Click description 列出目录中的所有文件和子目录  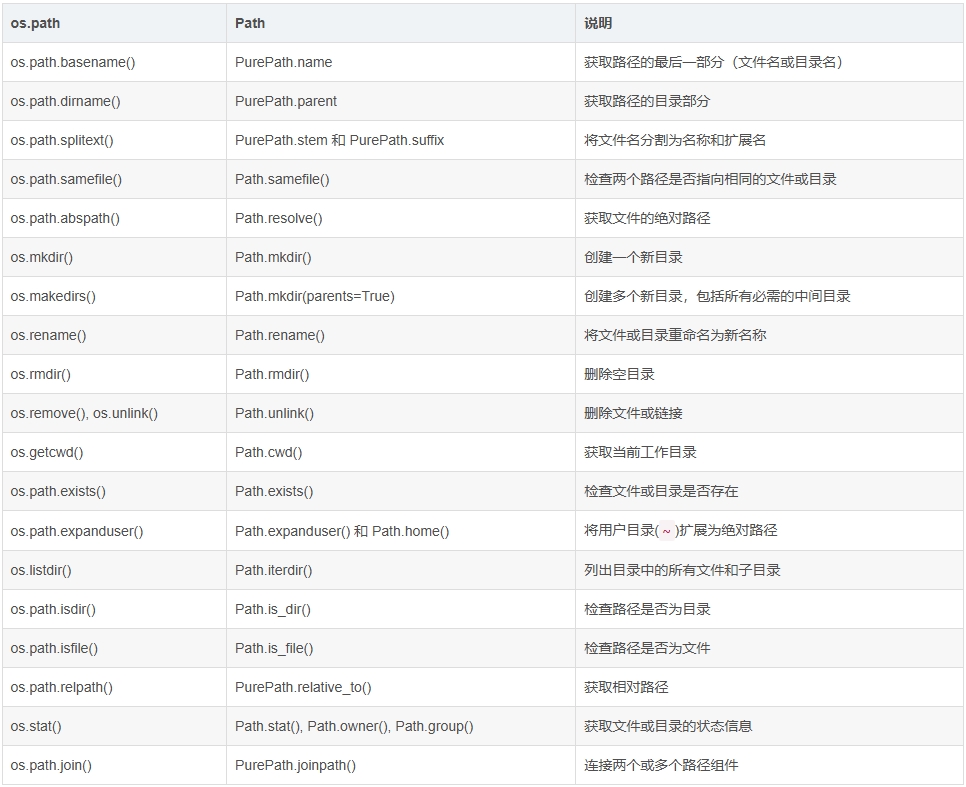(x=682, y=571)
